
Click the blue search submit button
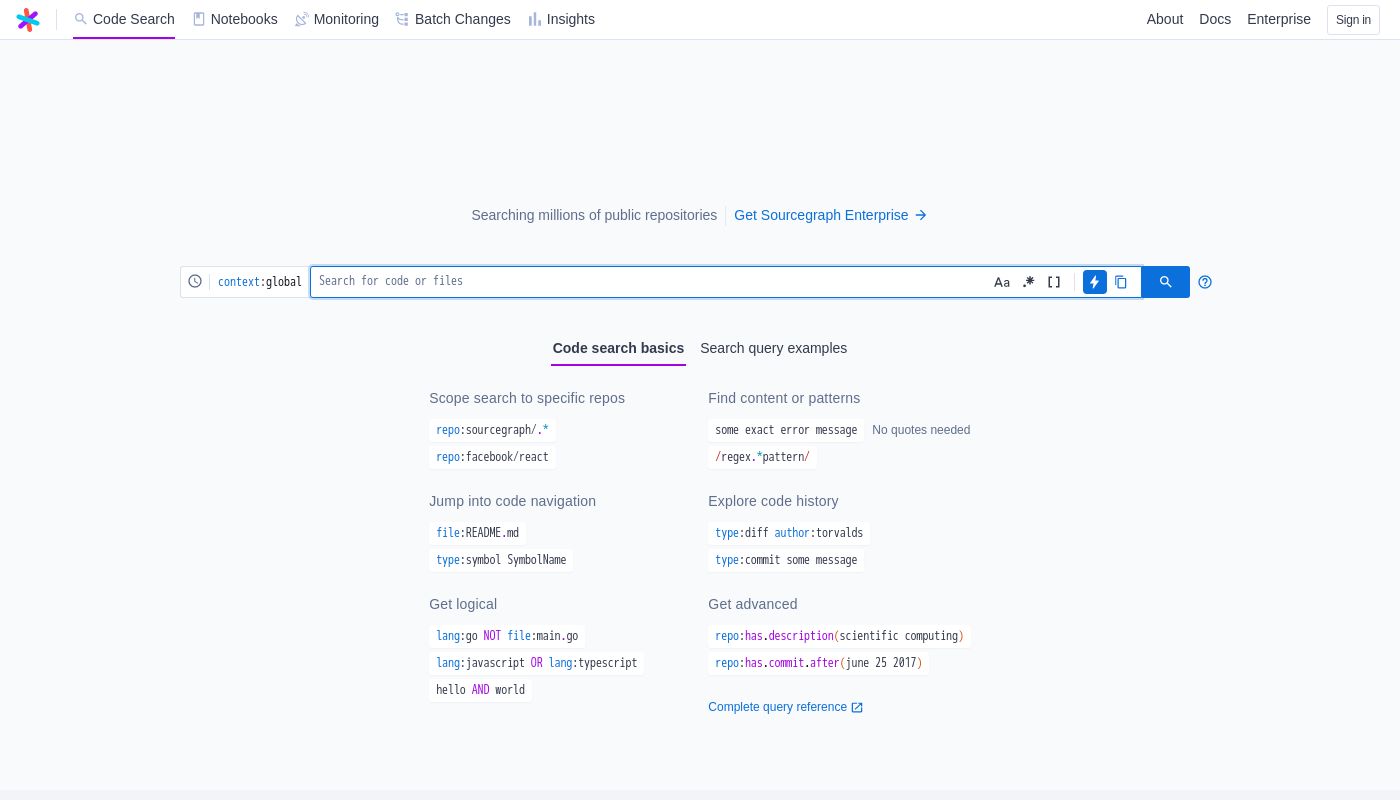1165,282
